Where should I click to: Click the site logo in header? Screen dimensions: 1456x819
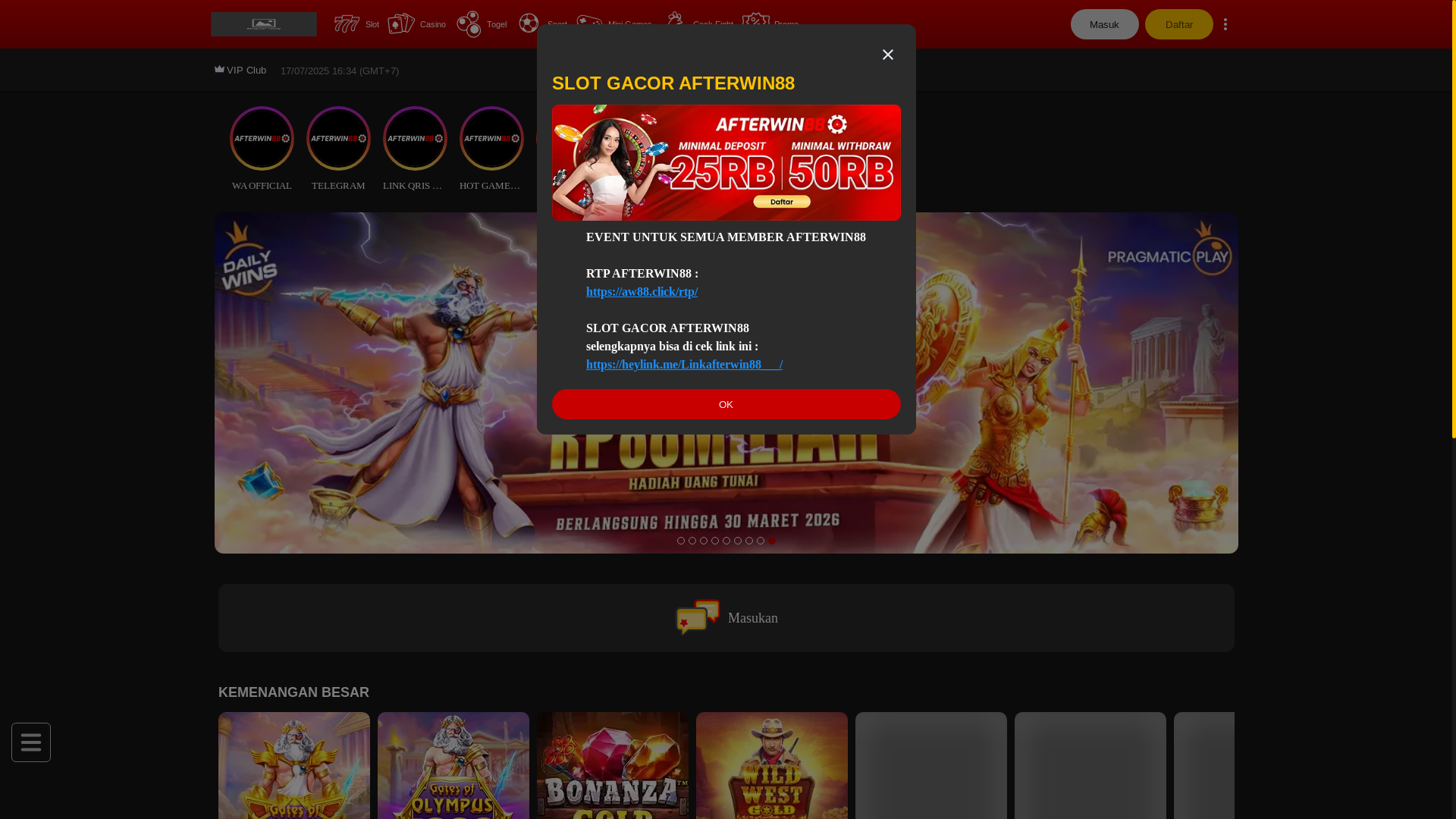tap(264, 24)
